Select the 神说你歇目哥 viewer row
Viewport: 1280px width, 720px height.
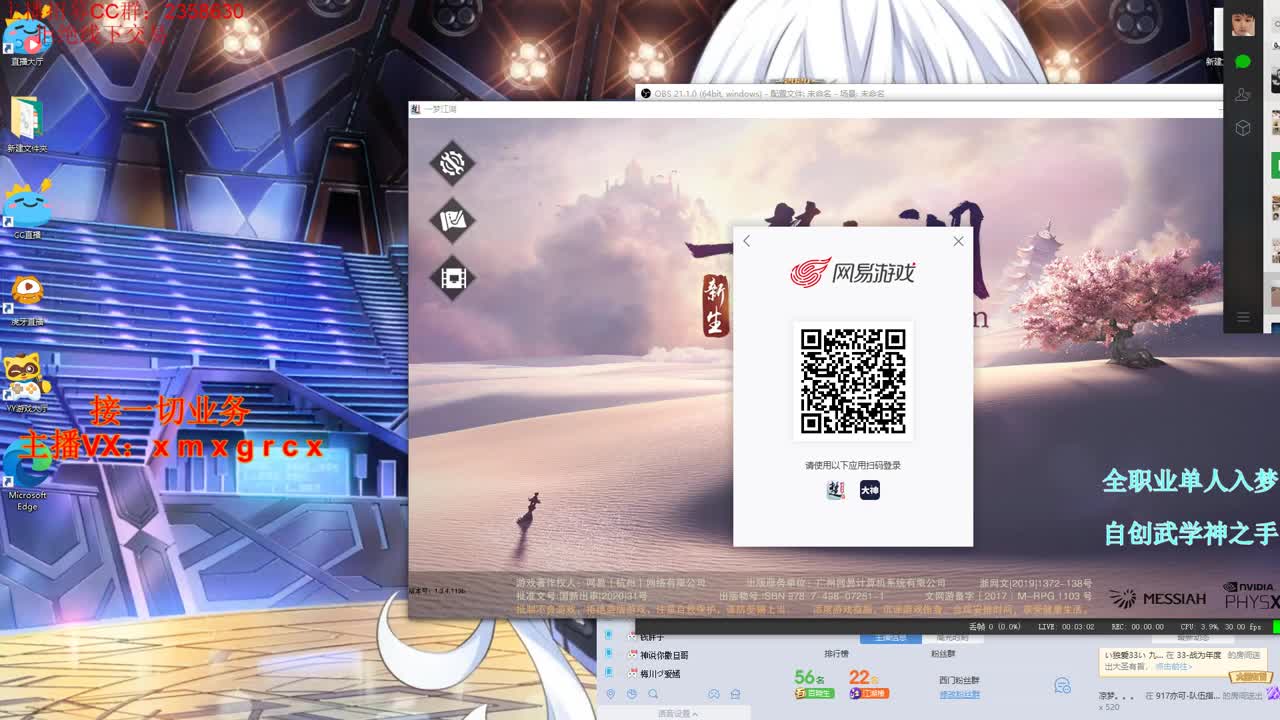click(x=664, y=655)
